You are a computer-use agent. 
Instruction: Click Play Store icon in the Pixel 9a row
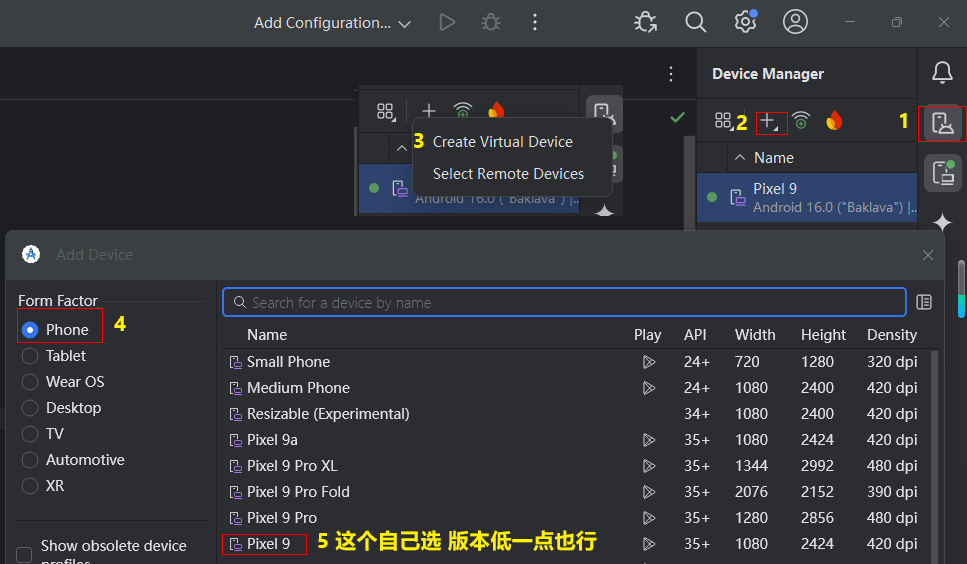click(648, 440)
